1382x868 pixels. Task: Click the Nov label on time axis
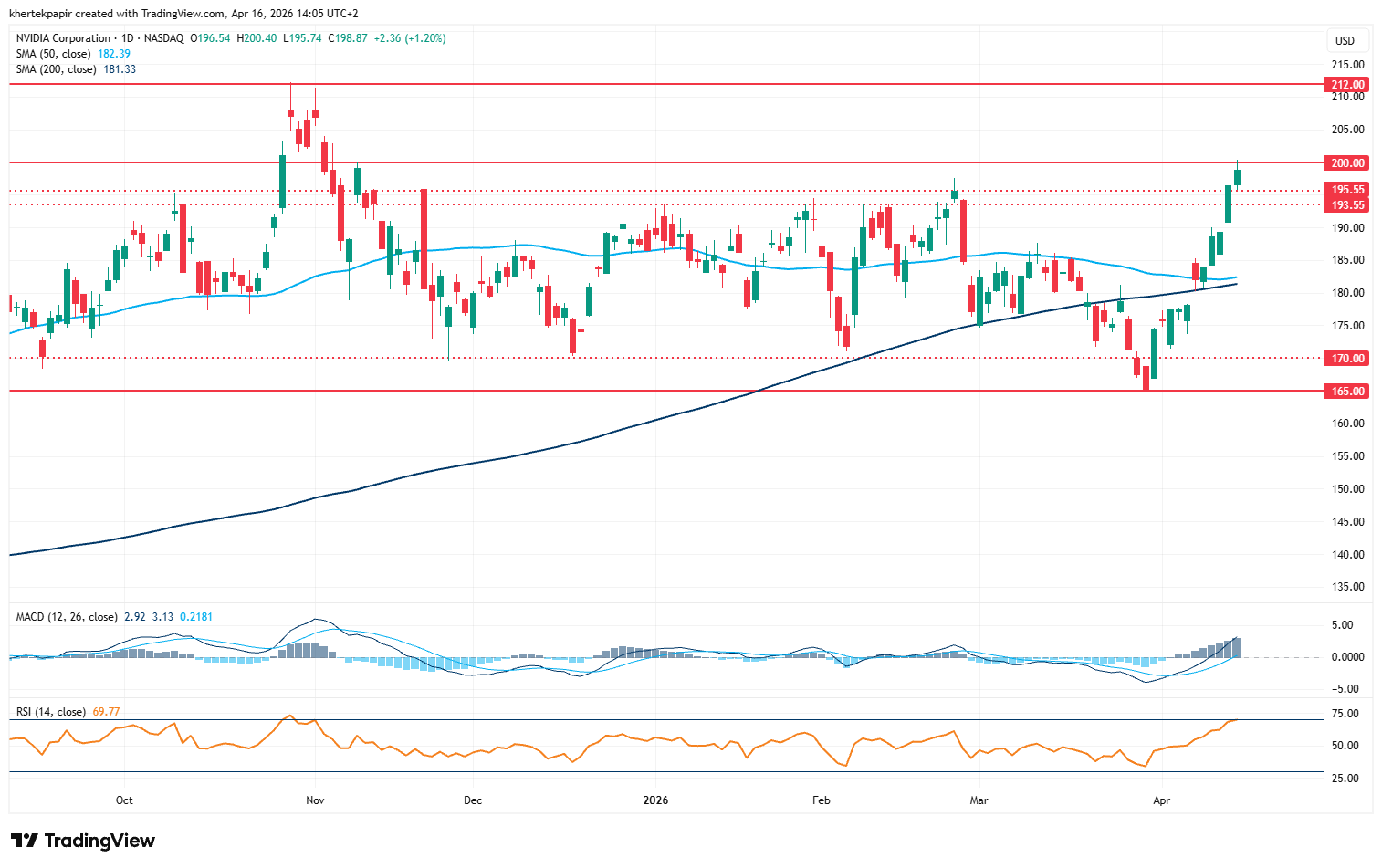point(315,800)
